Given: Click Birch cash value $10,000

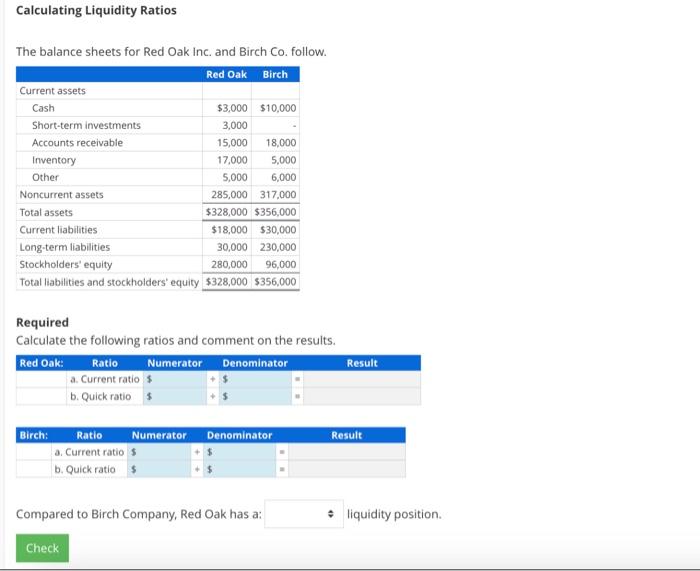Looking at the screenshot, I should [278, 108].
